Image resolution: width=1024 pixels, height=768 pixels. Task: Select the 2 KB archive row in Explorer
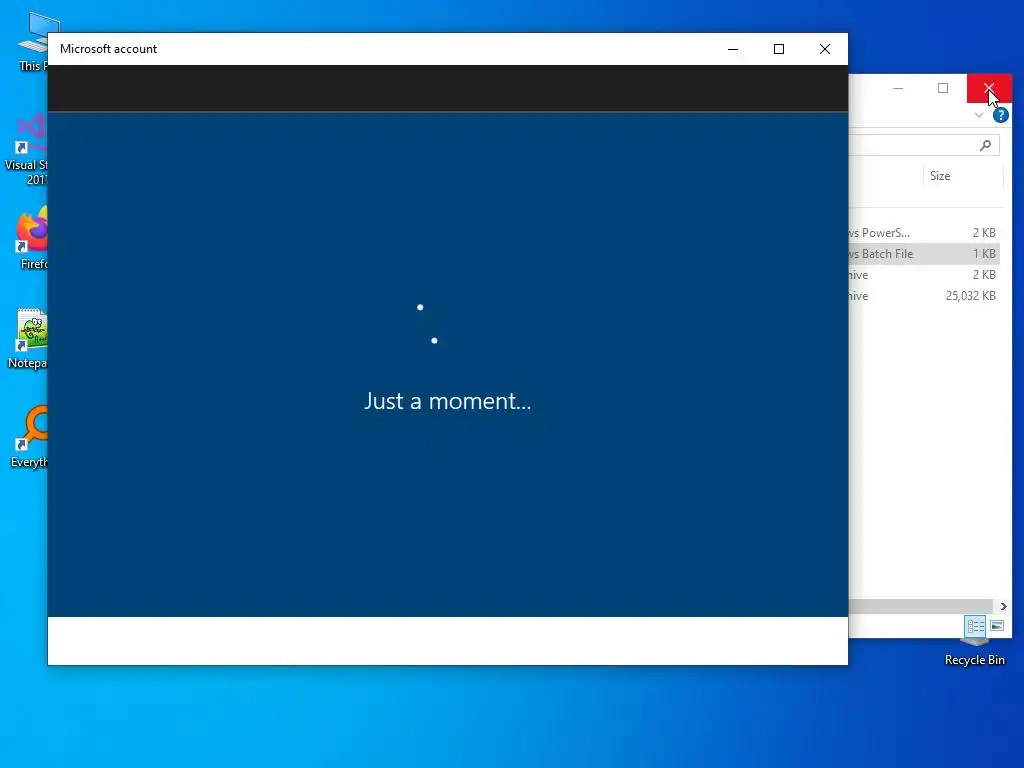tap(924, 275)
